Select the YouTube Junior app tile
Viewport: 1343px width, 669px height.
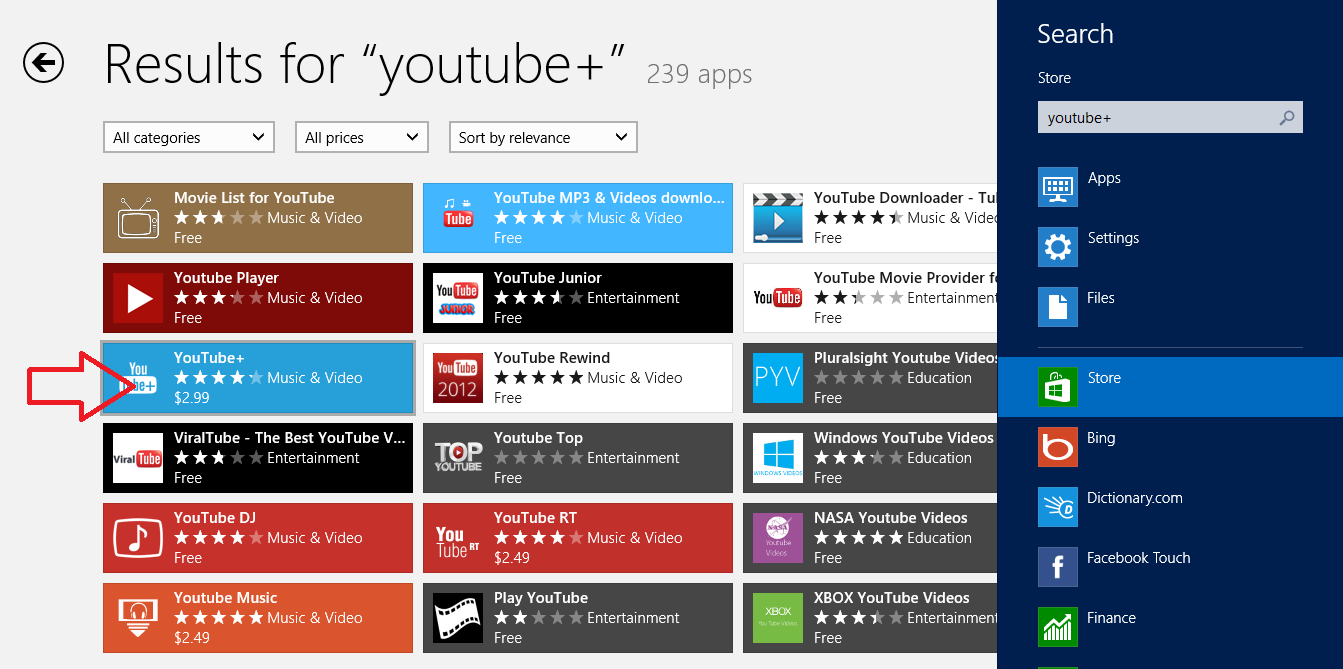577,298
